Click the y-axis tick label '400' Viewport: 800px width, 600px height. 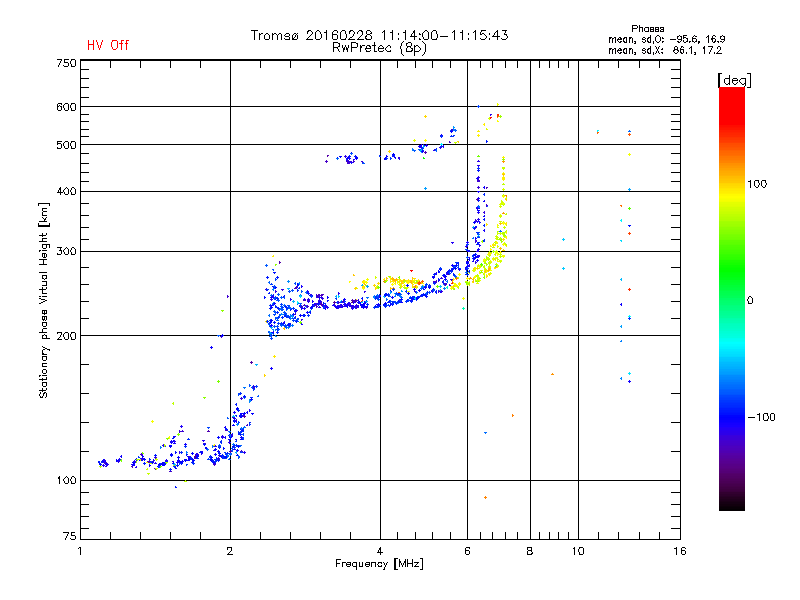coord(66,191)
